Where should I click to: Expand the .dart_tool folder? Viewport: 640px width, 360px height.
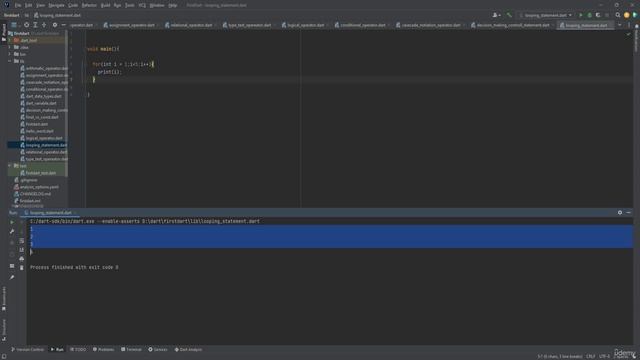[10, 40]
